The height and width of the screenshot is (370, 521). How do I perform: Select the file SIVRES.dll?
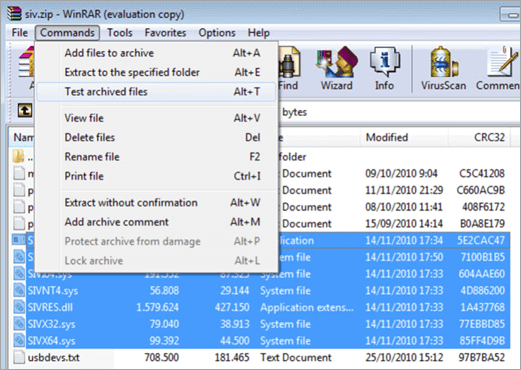[50, 307]
